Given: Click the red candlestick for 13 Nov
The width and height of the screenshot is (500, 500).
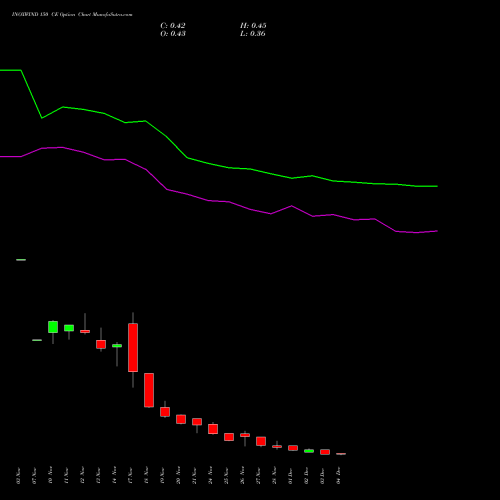Looking at the screenshot, I should tap(101, 344).
